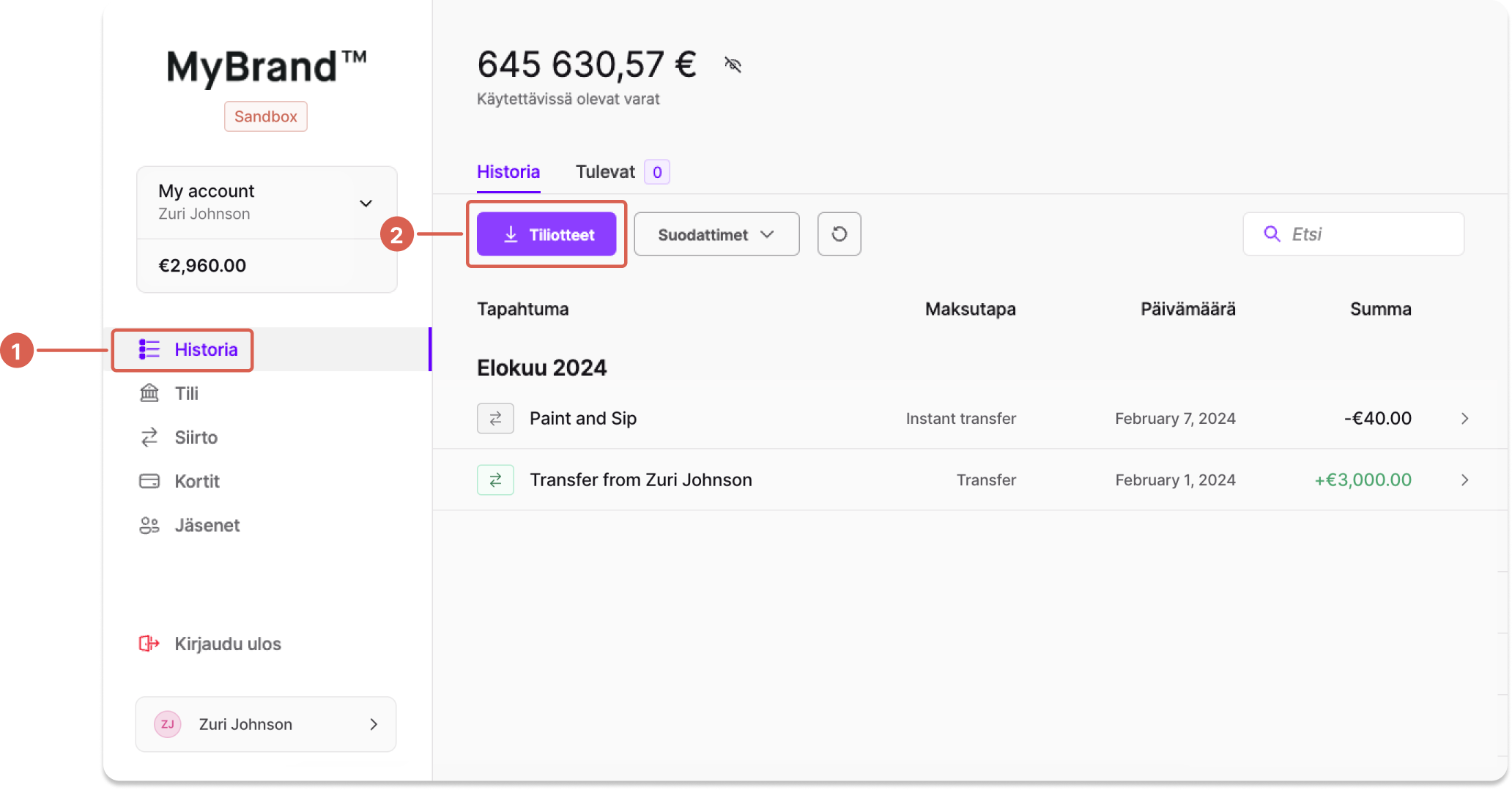Click the Maksutapa column header
1512x790 pixels.
point(971,309)
